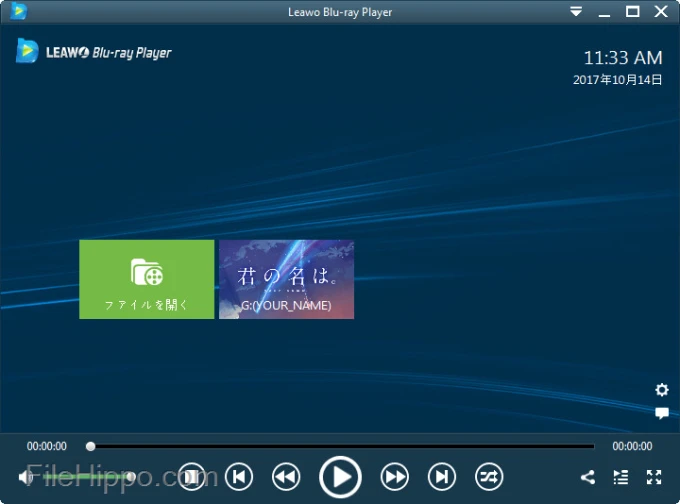Viewport: 680px width, 504px height.
Task: Mute the audio via speaker icon
Action: point(26,477)
